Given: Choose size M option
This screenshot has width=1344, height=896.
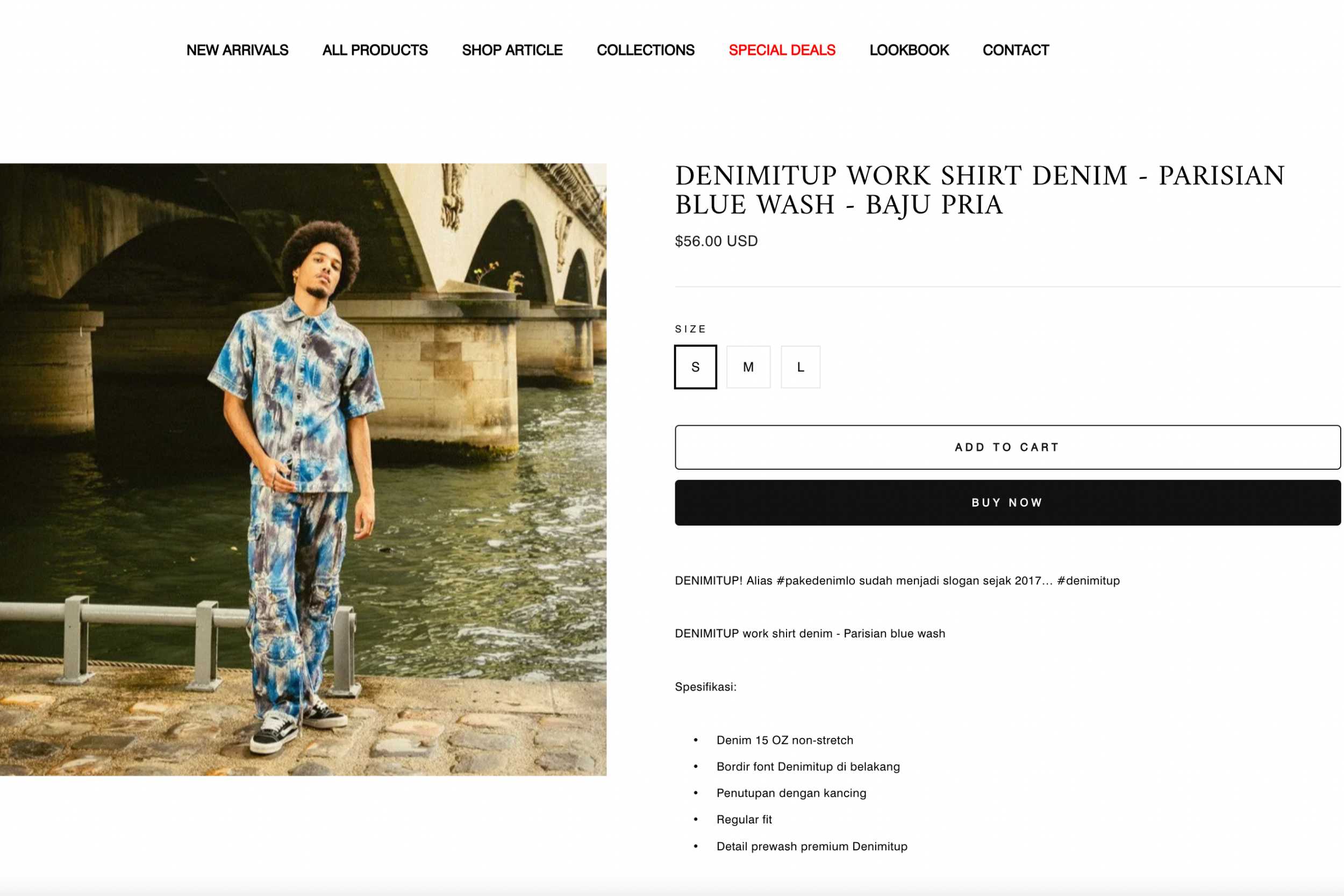Looking at the screenshot, I should pyautogui.click(x=748, y=367).
